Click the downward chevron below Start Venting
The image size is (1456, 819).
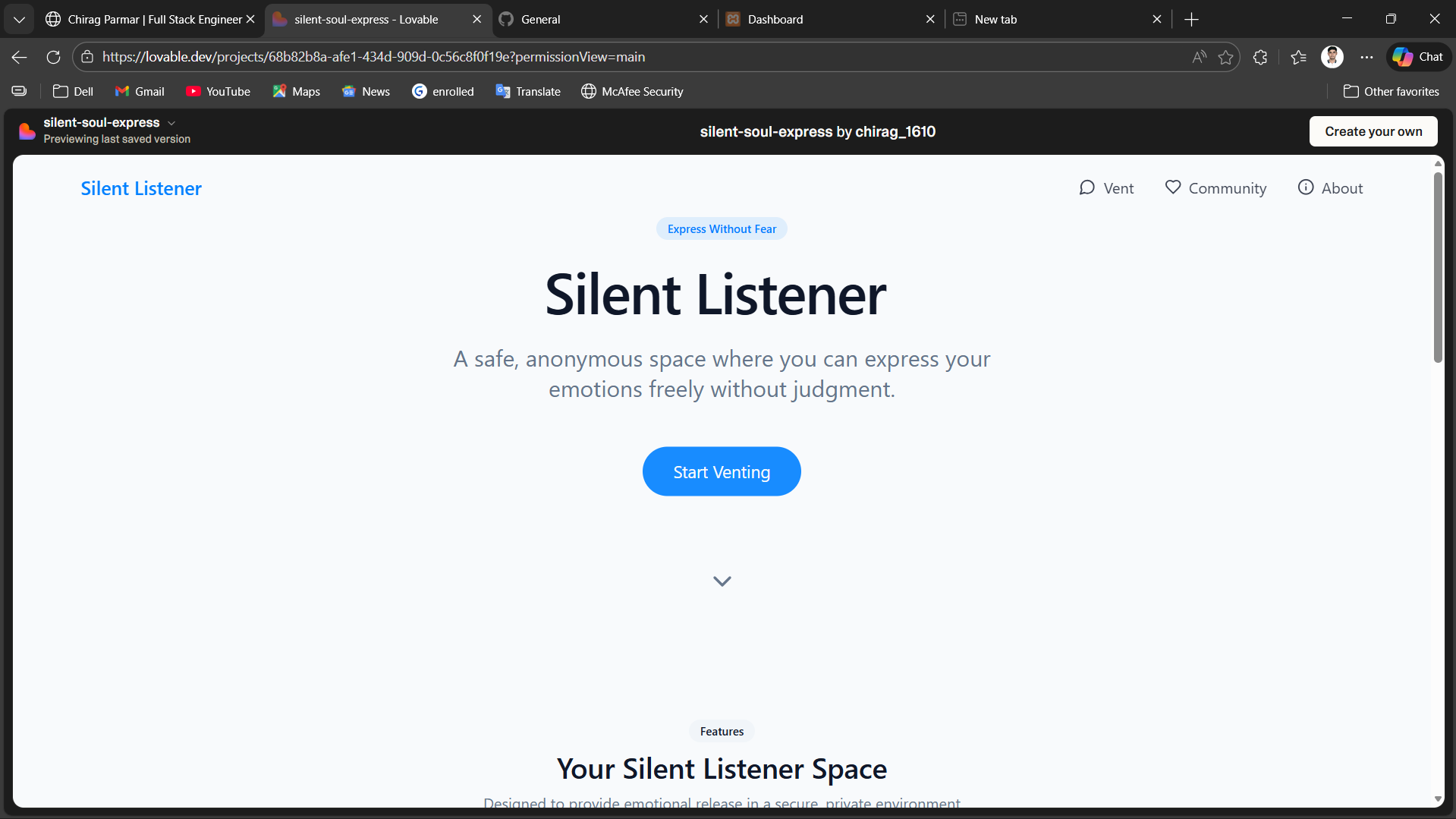click(722, 581)
